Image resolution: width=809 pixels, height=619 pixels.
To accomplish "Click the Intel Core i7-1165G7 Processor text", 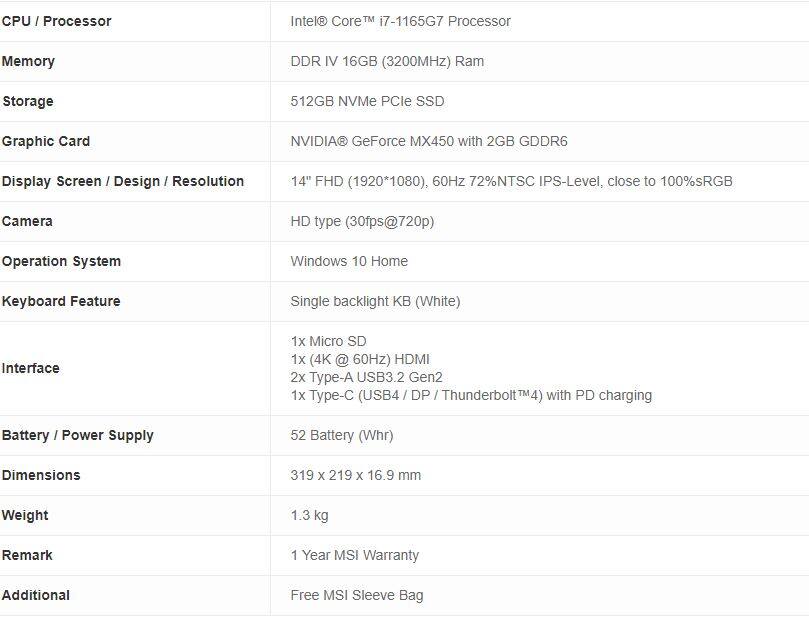I will pyautogui.click(x=400, y=21).
